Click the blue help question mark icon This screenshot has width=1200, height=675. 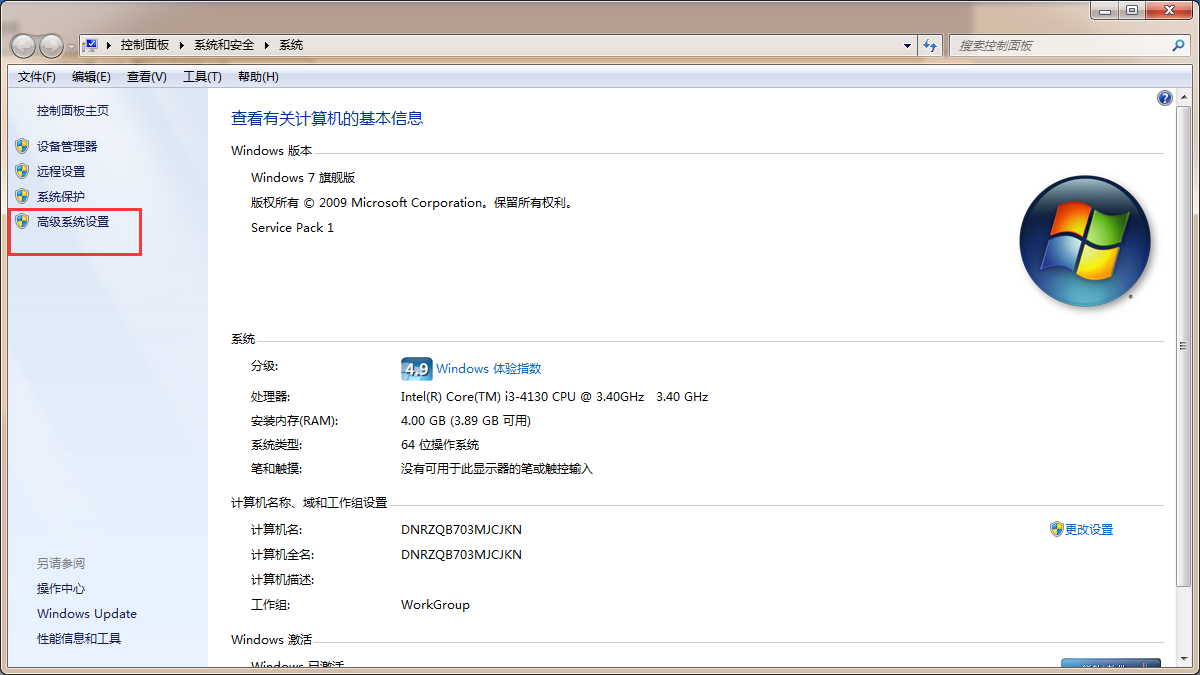[x=1164, y=98]
